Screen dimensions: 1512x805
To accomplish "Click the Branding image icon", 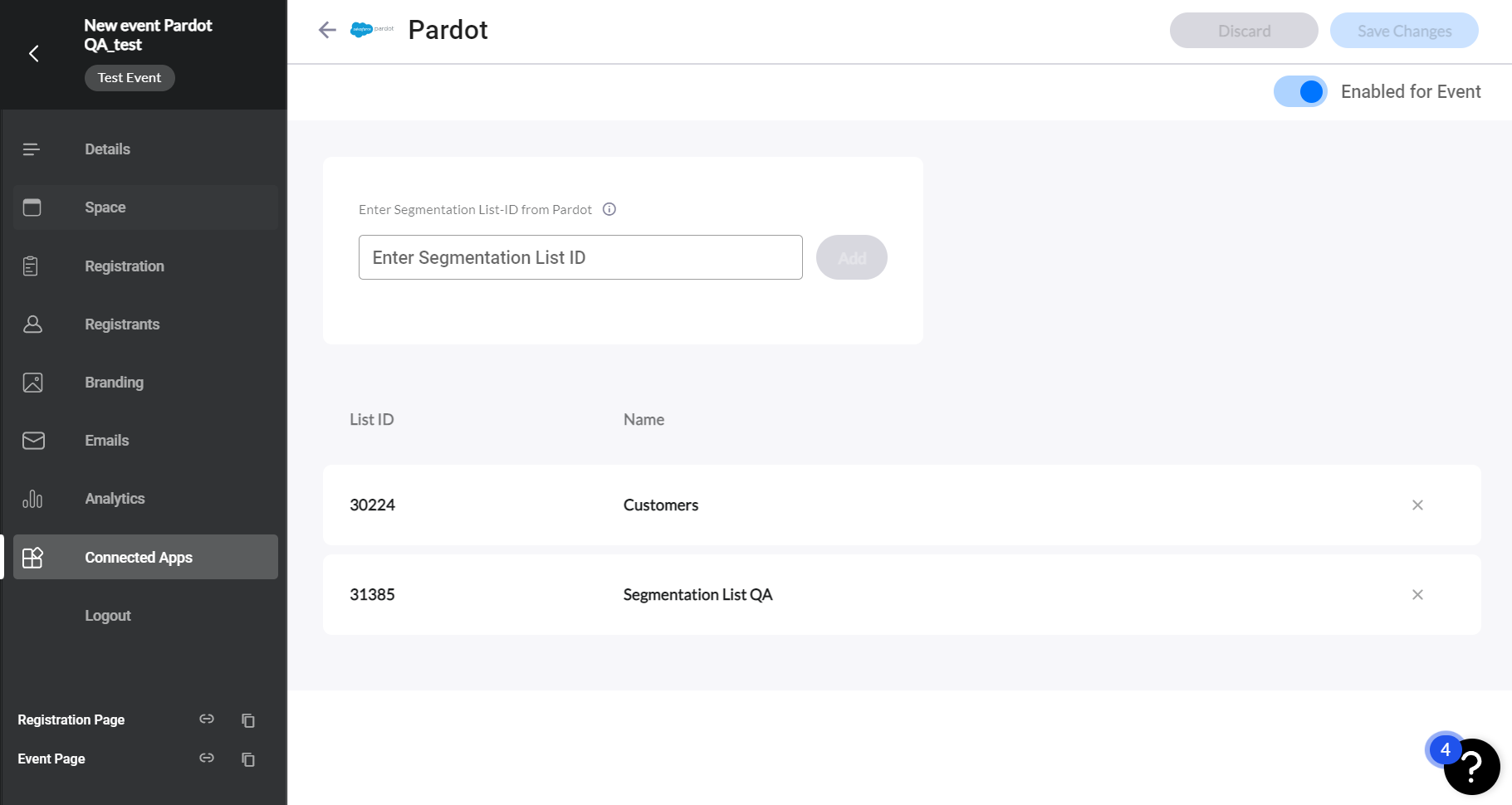I will (x=32, y=383).
